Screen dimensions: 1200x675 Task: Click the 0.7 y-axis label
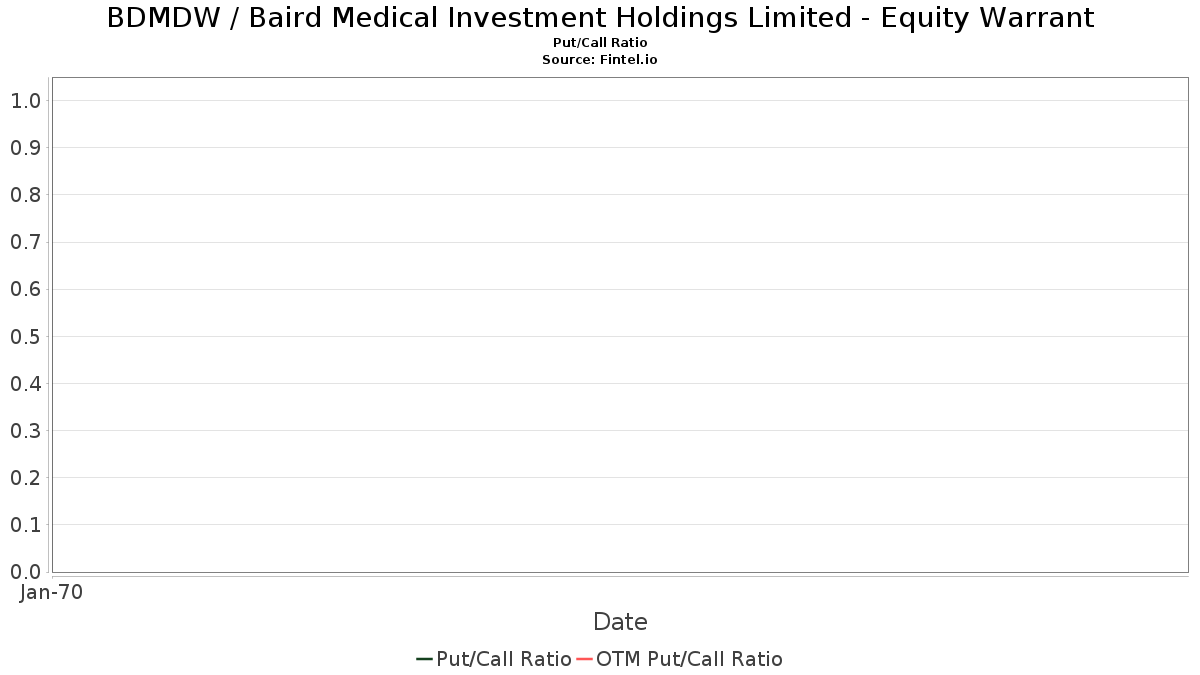pos(25,242)
